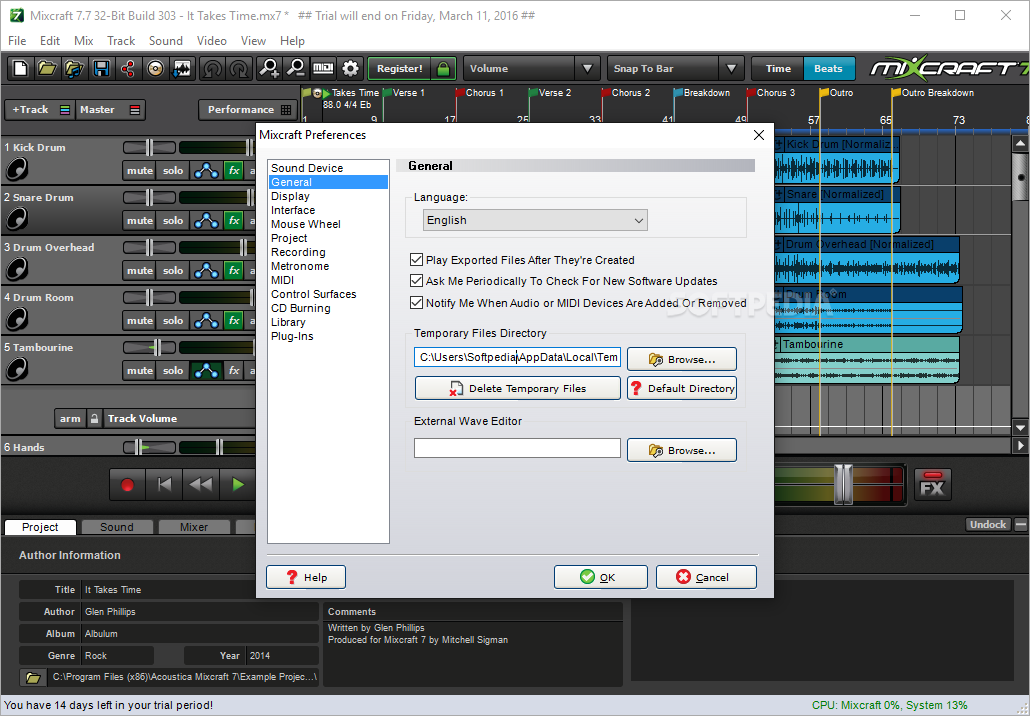This screenshot has width=1030, height=716.
Task: Select Plug-Ins in preferences list
Action: [292, 336]
